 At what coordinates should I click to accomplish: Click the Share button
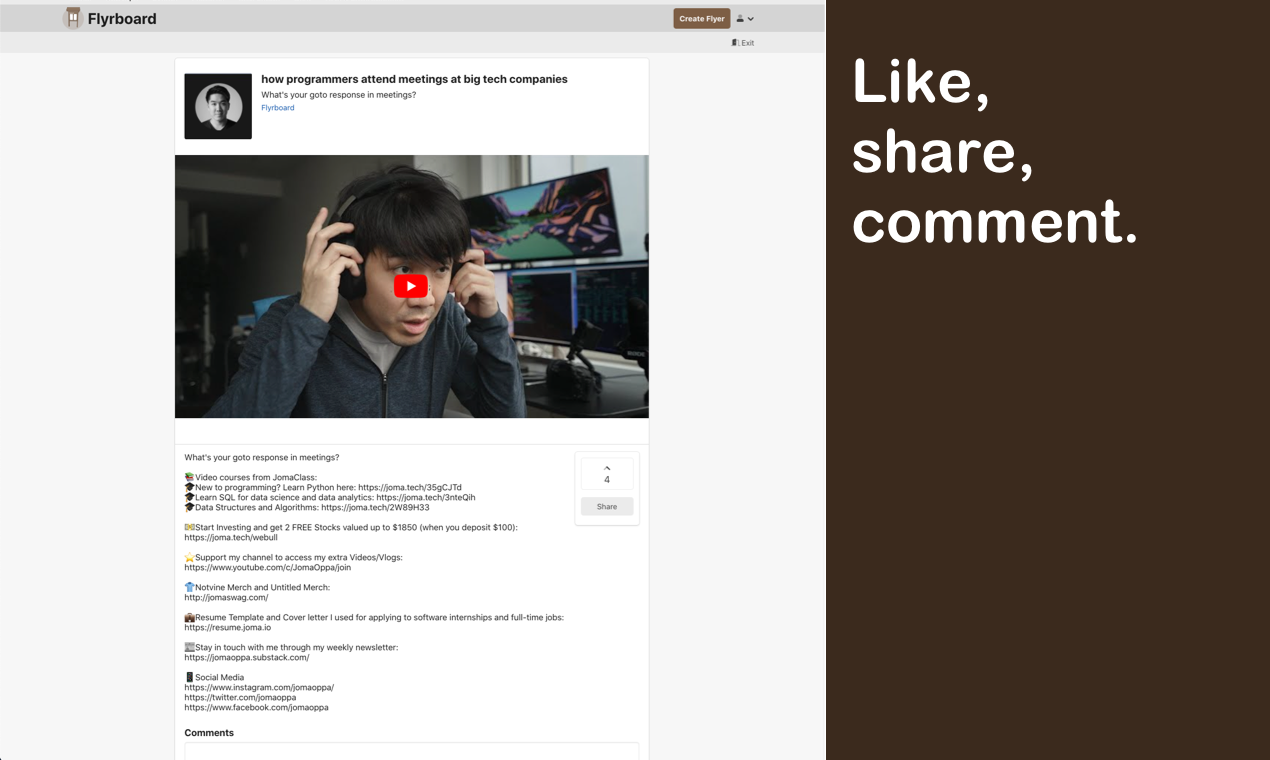[607, 506]
